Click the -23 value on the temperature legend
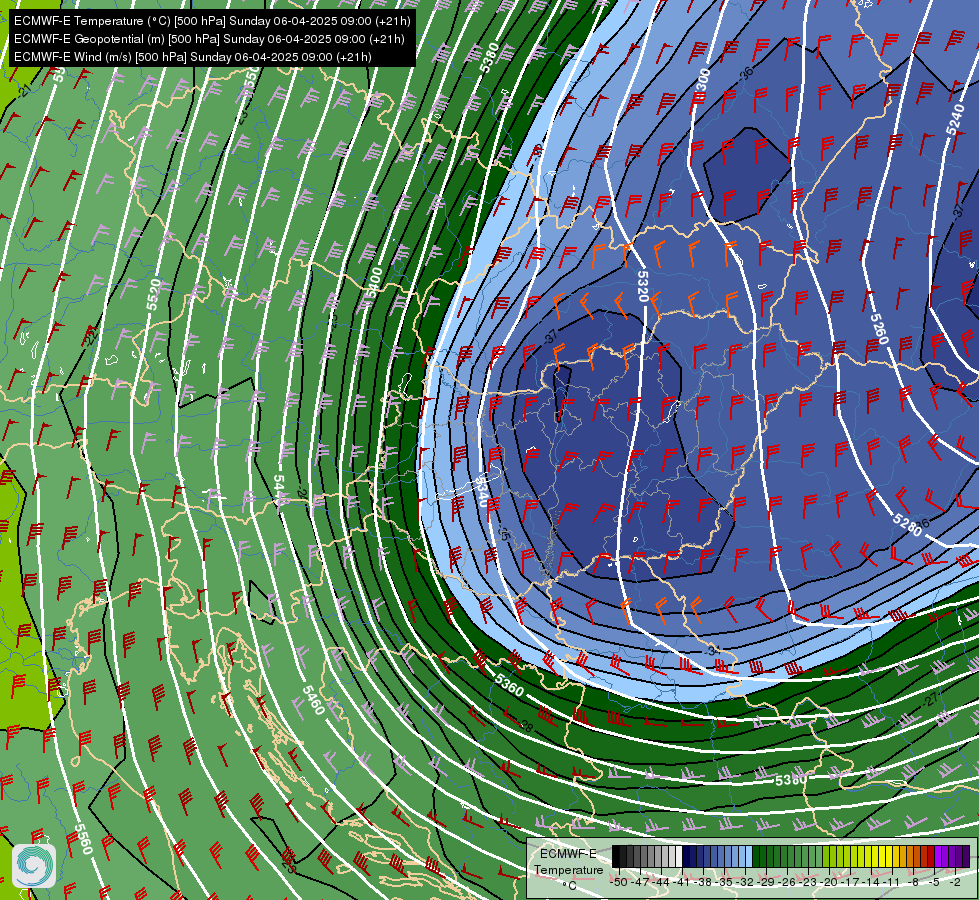The height and width of the screenshot is (900, 979). point(808,882)
